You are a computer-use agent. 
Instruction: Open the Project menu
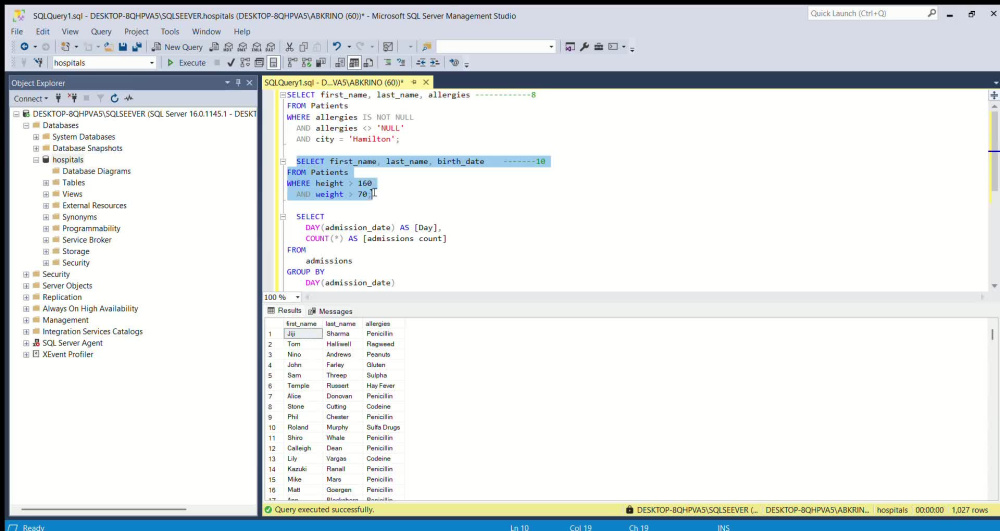coord(136,31)
